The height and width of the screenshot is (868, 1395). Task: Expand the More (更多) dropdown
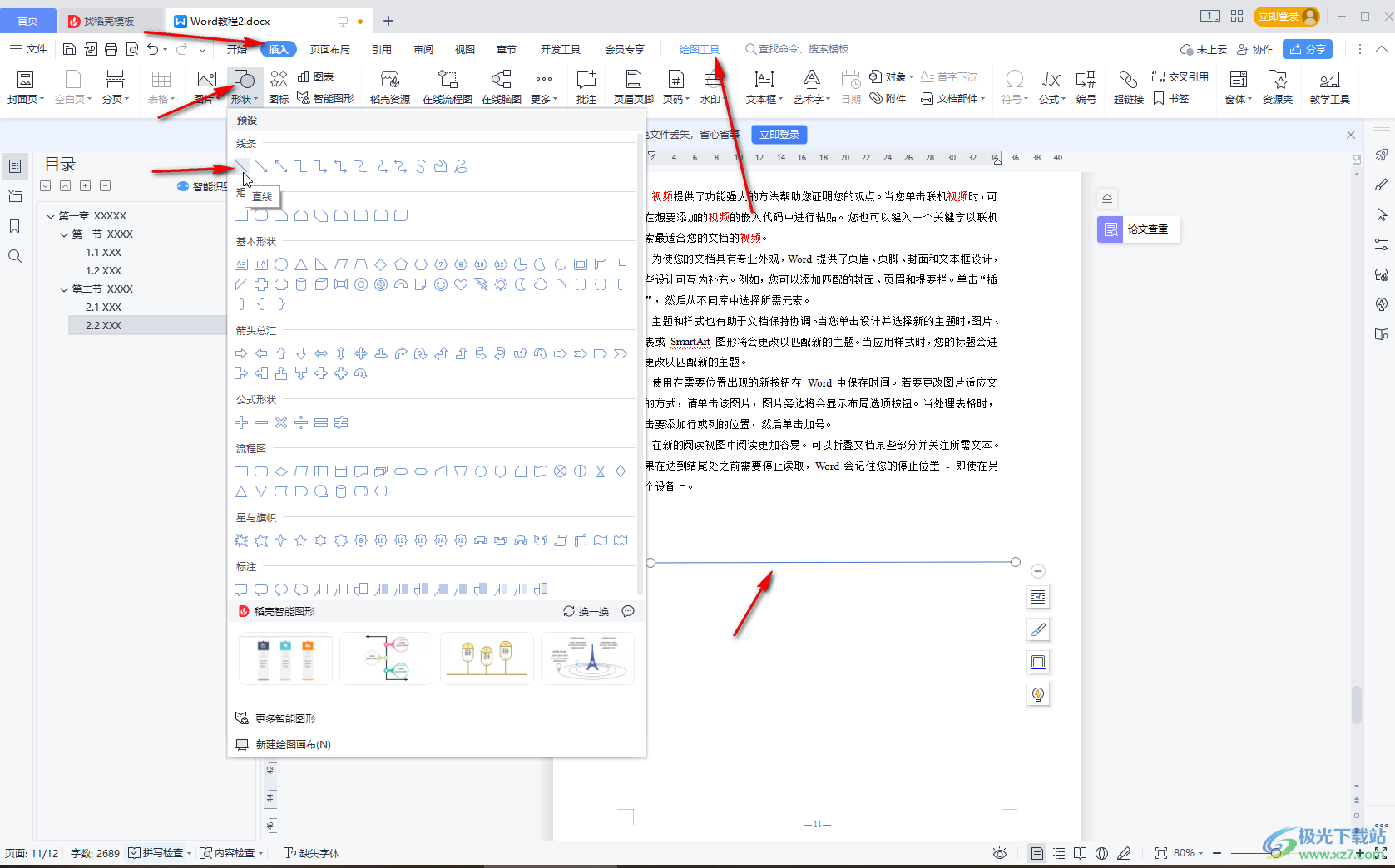(544, 87)
